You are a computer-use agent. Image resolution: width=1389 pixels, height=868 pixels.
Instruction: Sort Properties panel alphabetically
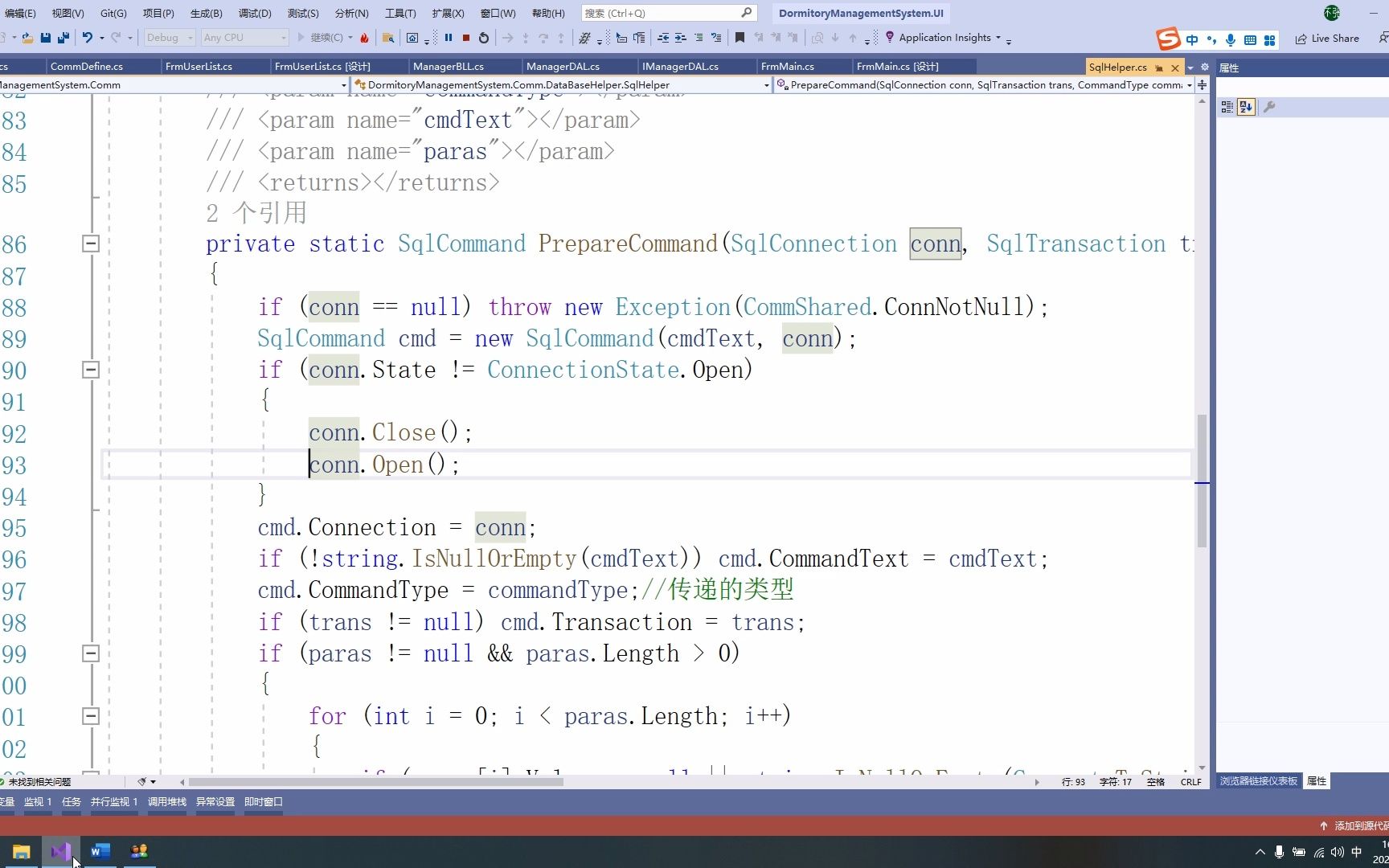click(1246, 107)
